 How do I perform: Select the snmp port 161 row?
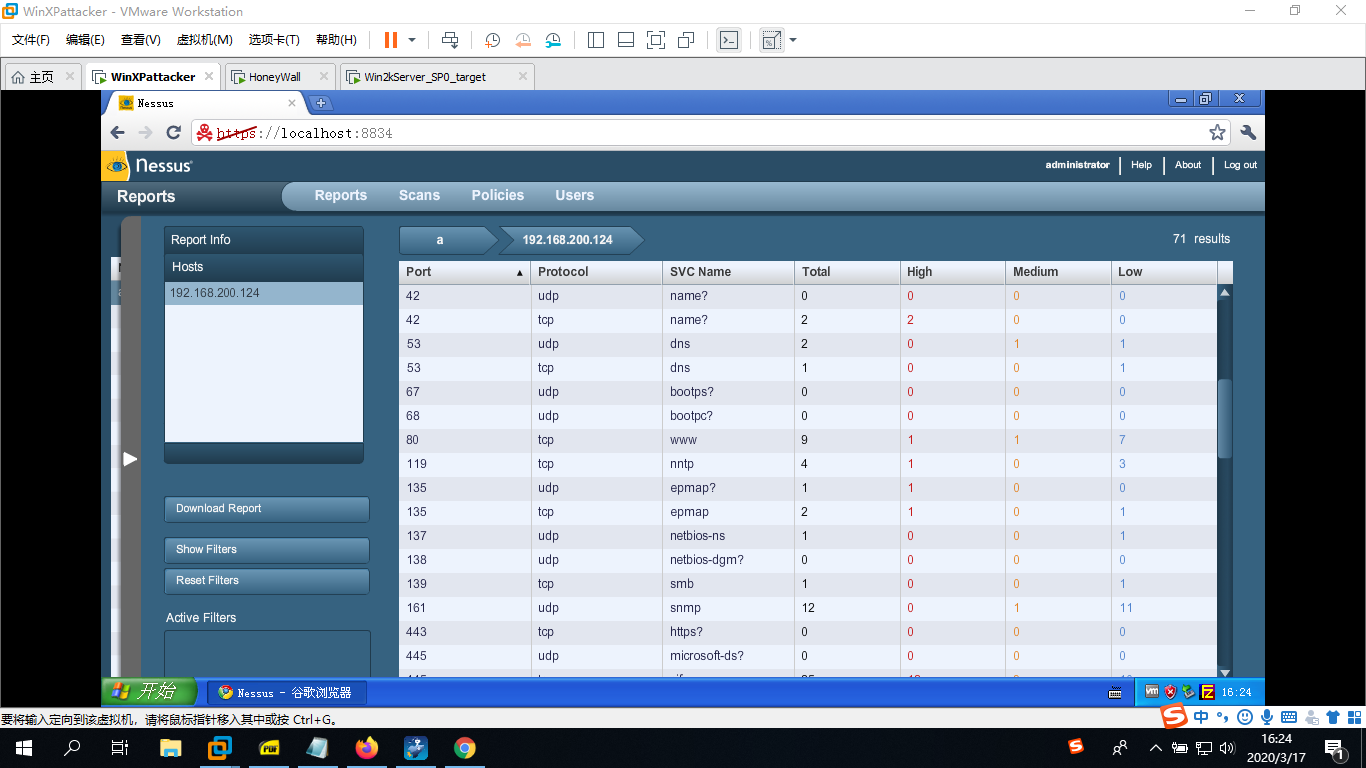tap(808, 608)
